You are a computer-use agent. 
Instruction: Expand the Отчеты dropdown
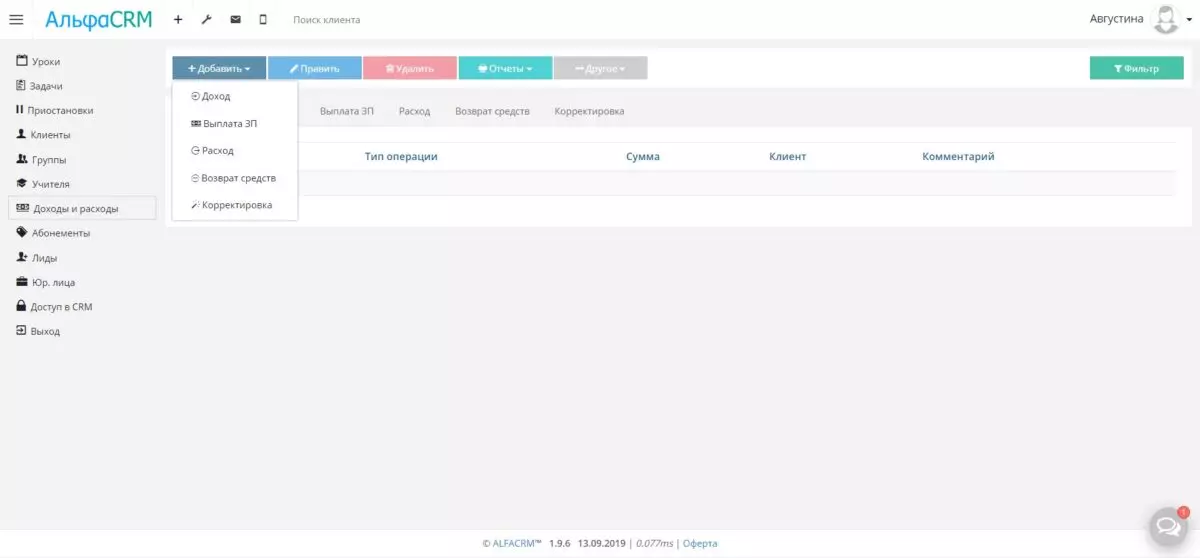point(505,68)
